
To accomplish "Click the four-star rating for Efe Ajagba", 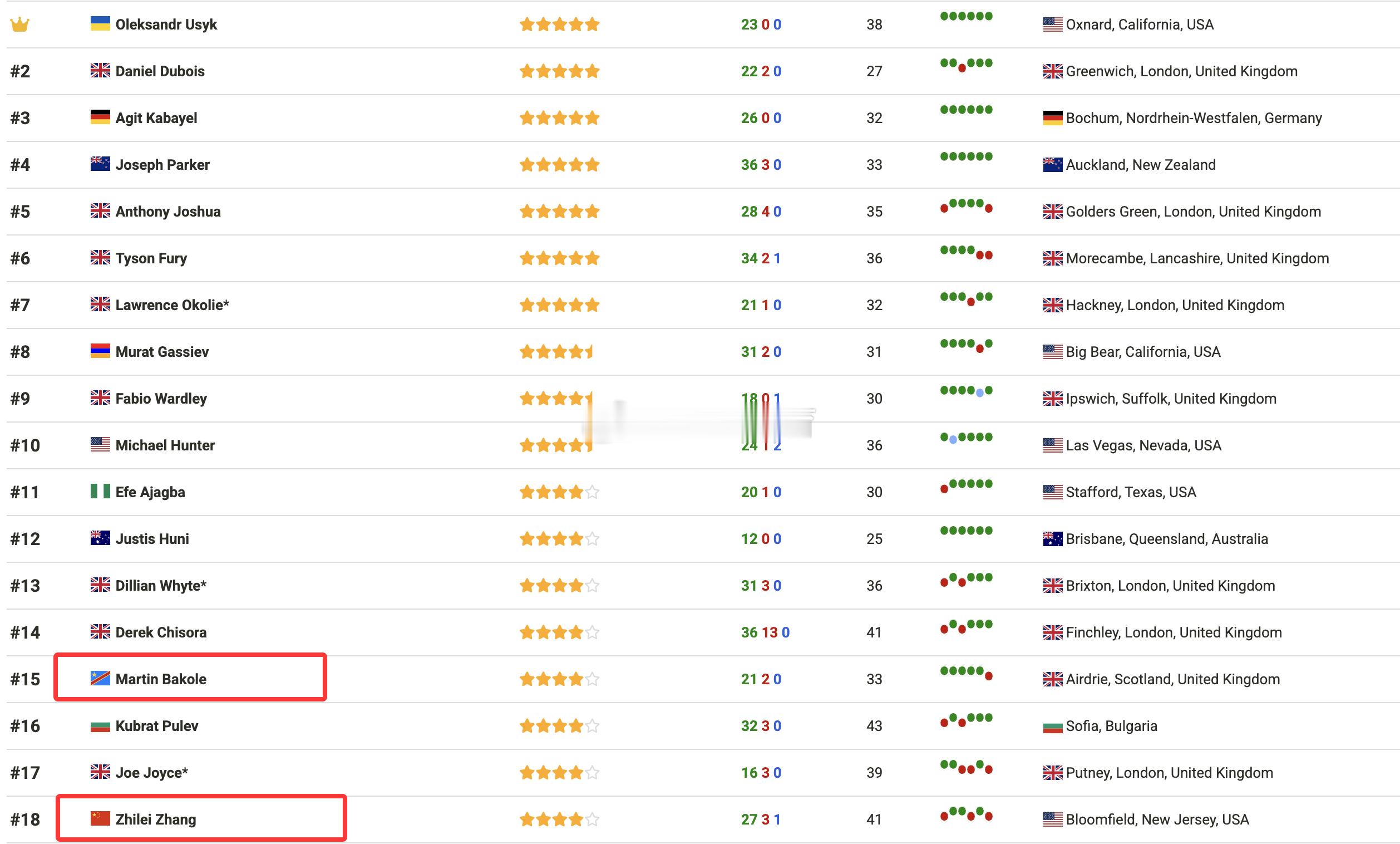I will click(x=560, y=492).
